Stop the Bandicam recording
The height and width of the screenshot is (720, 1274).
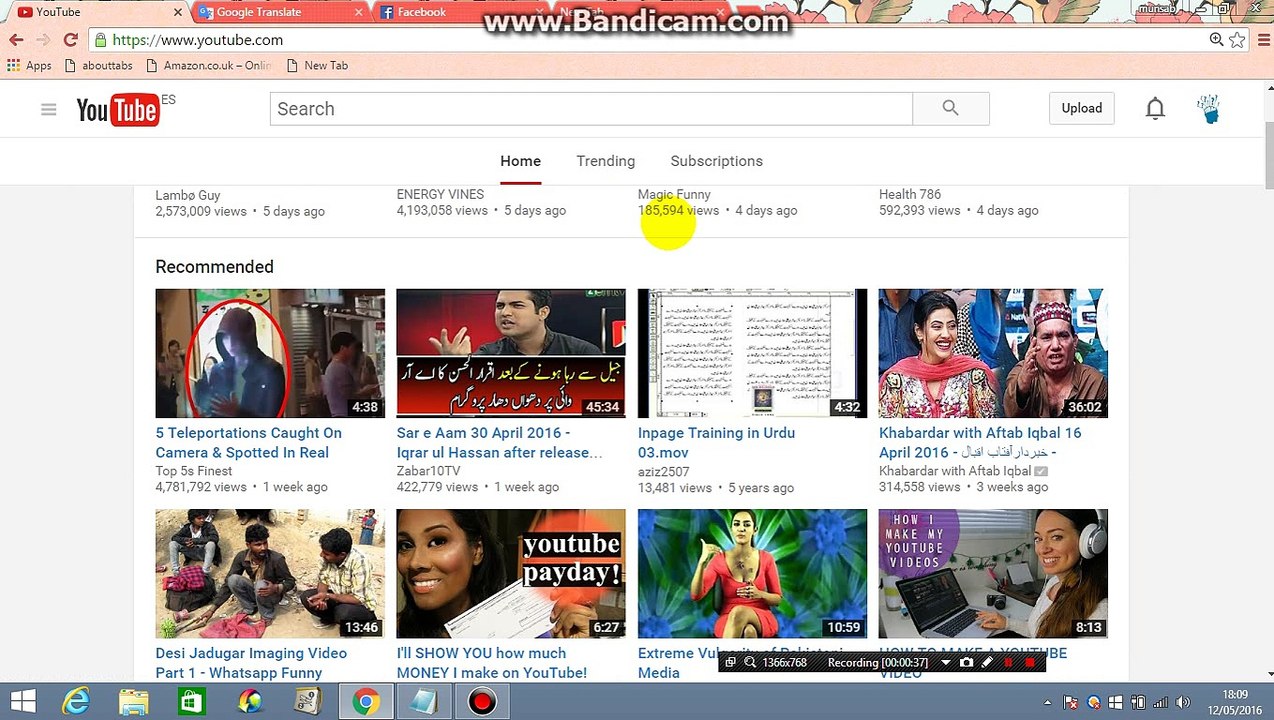tap(1030, 662)
